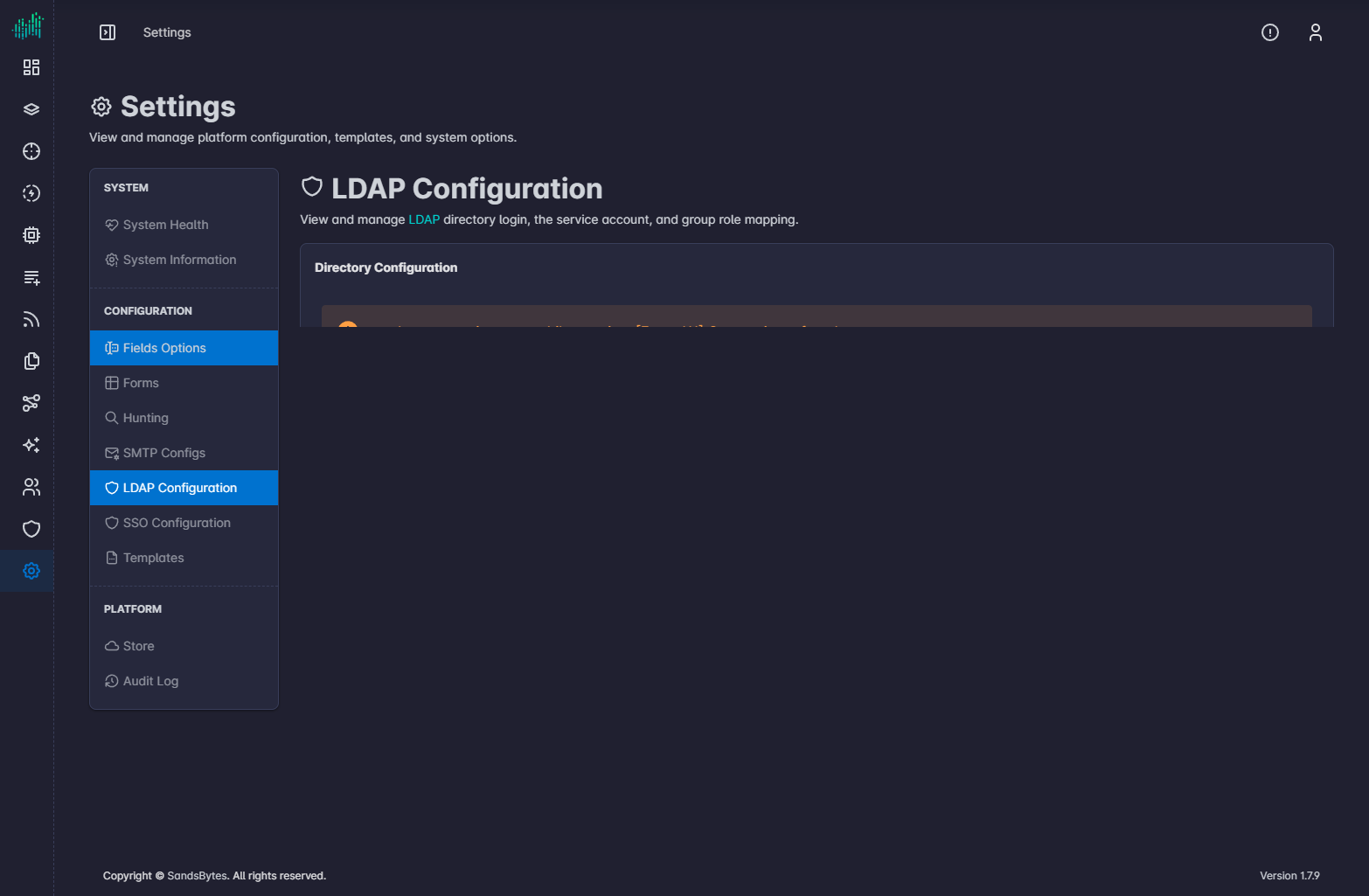Open System Health settings
The width and height of the screenshot is (1369, 896).
(x=184, y=225)
